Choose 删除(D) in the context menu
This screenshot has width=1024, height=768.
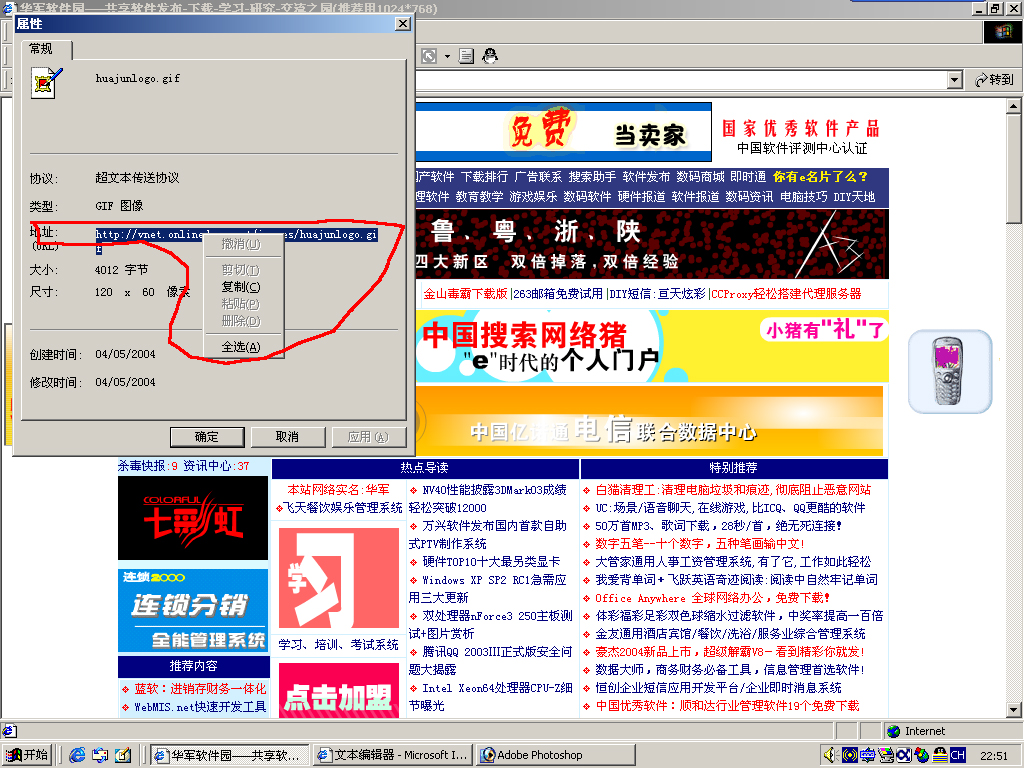tap(241, 321)
